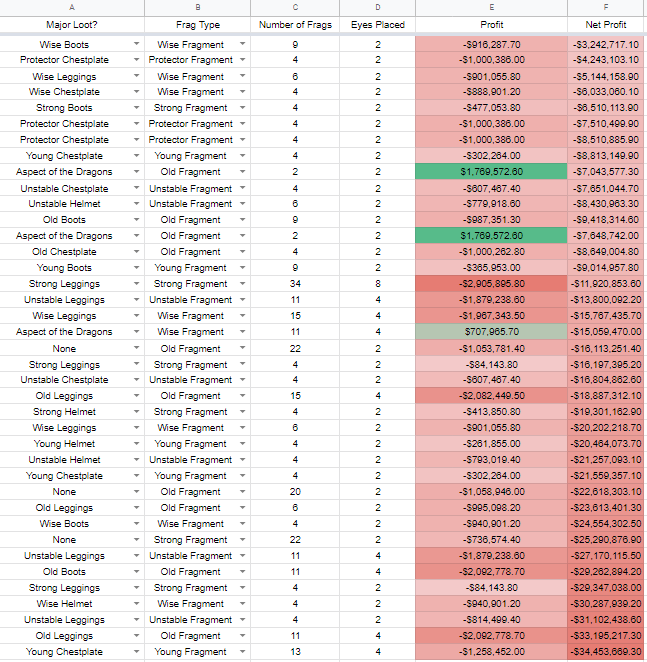This screenshot has width=647, height=662.
Task: Click net profit cell -$34,453,669.30
Action: (x=606, y=652)
